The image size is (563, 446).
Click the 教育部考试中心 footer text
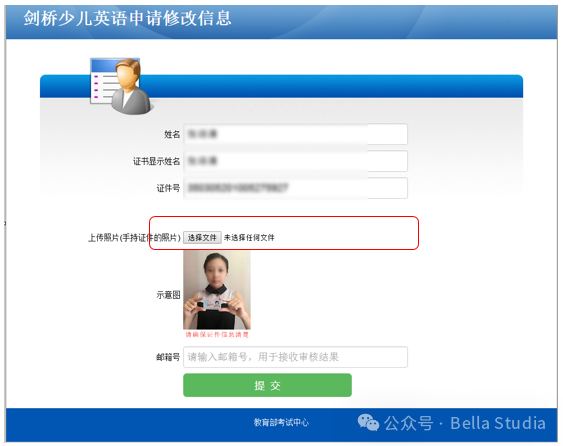pyautogui.click(x=281, y=422)
